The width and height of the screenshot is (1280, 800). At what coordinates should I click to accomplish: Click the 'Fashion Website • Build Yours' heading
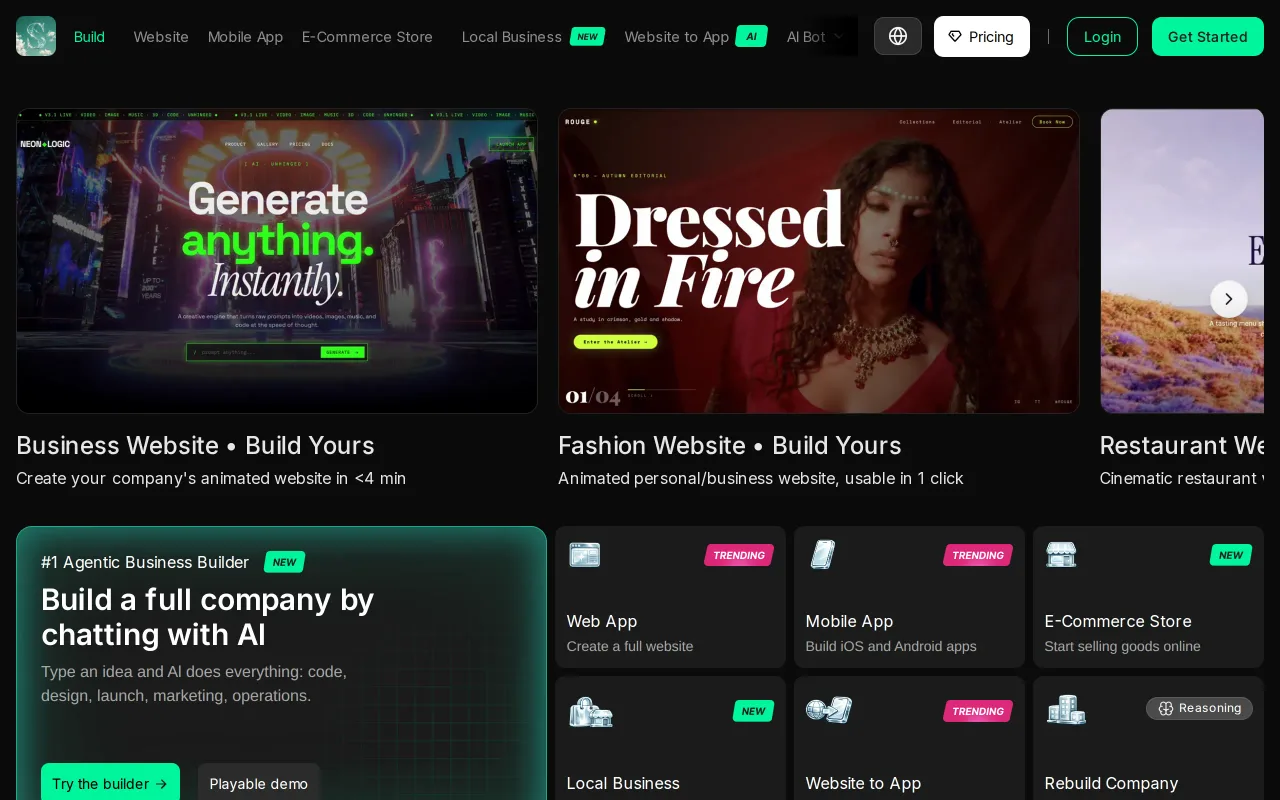[x=730, y=445]
